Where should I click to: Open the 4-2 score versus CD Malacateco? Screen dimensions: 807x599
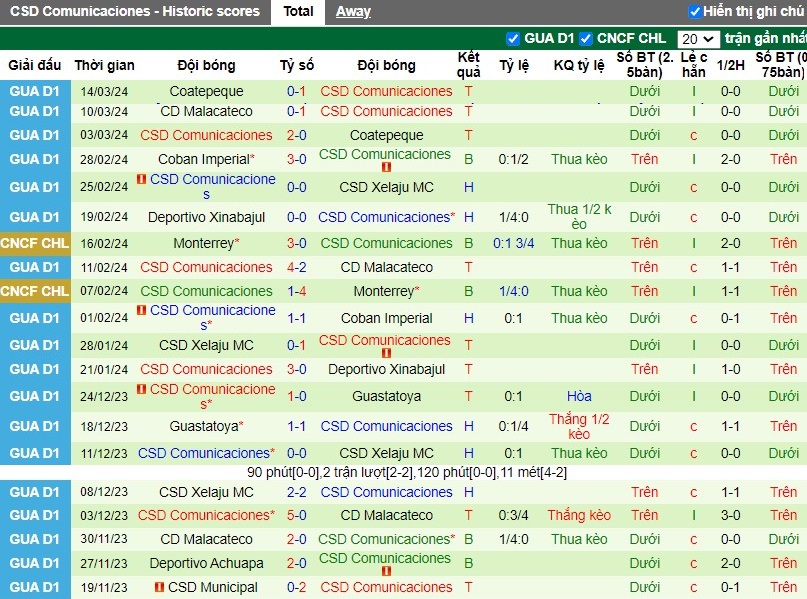tap(296, 268)
